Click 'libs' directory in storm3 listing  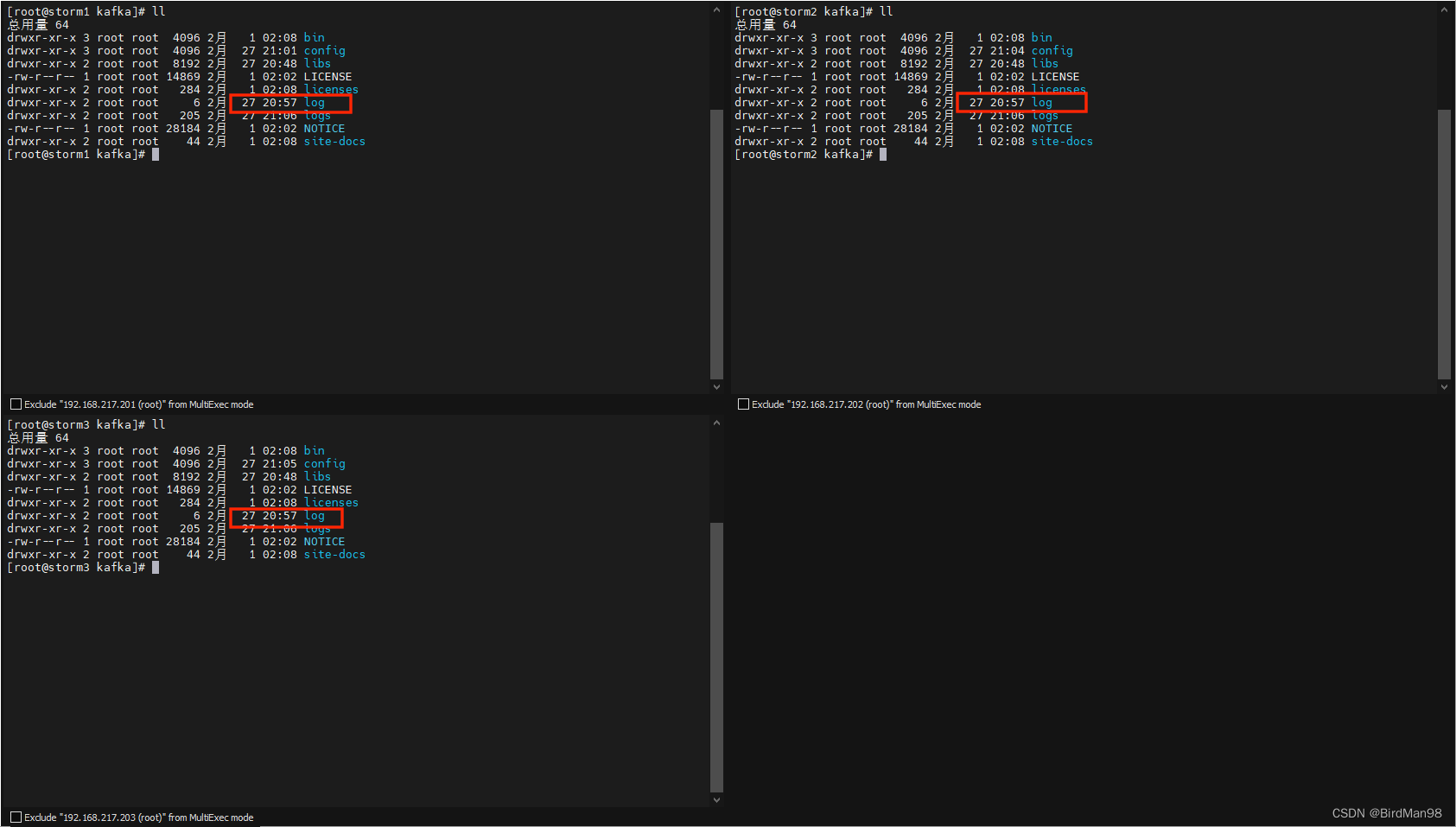coord(318,477)
